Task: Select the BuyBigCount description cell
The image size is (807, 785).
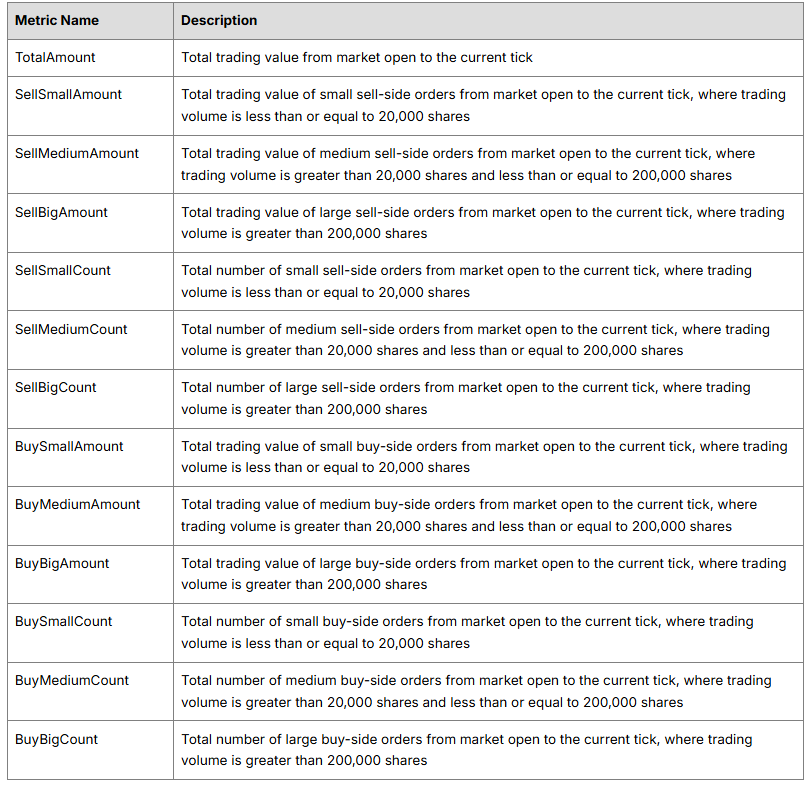Action: point(488,749)
